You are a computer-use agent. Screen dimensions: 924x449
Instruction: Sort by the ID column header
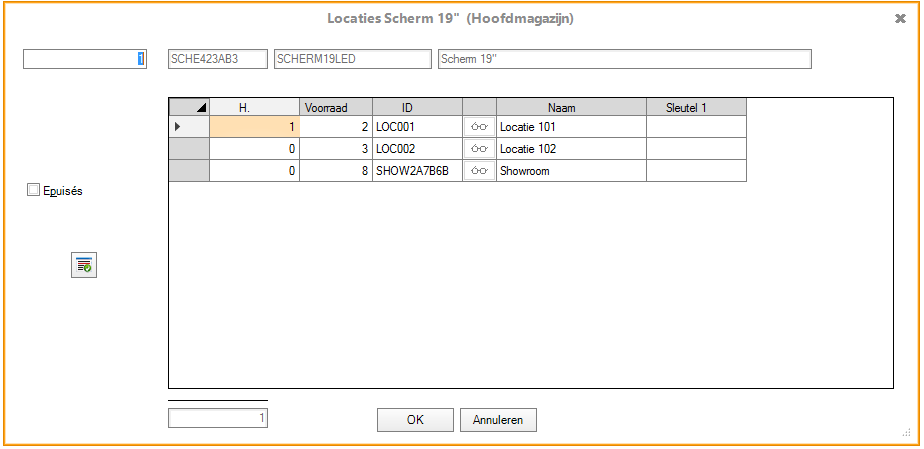tap(416, 107)
